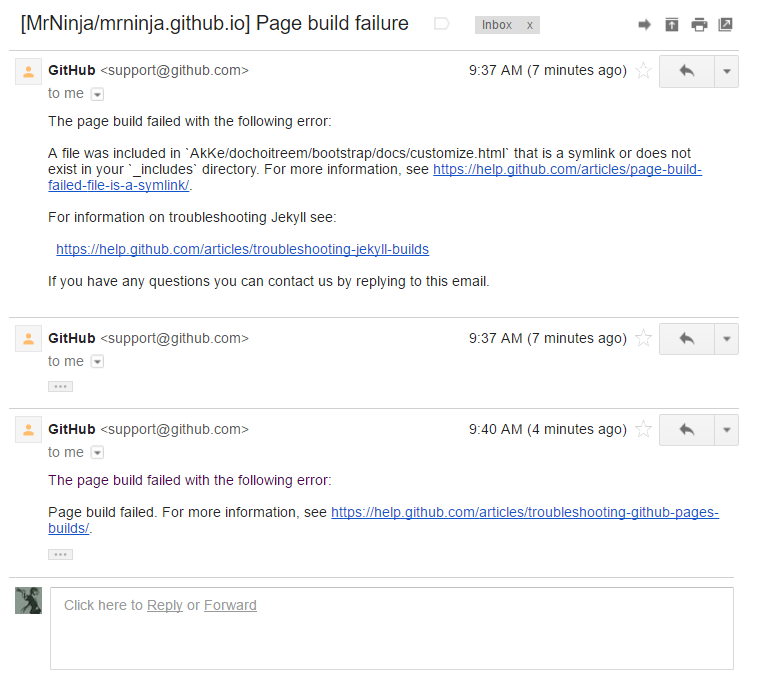Click inside the reply text box
The height and width of the screenshot is (681, 780).
(x=390, y=640)
